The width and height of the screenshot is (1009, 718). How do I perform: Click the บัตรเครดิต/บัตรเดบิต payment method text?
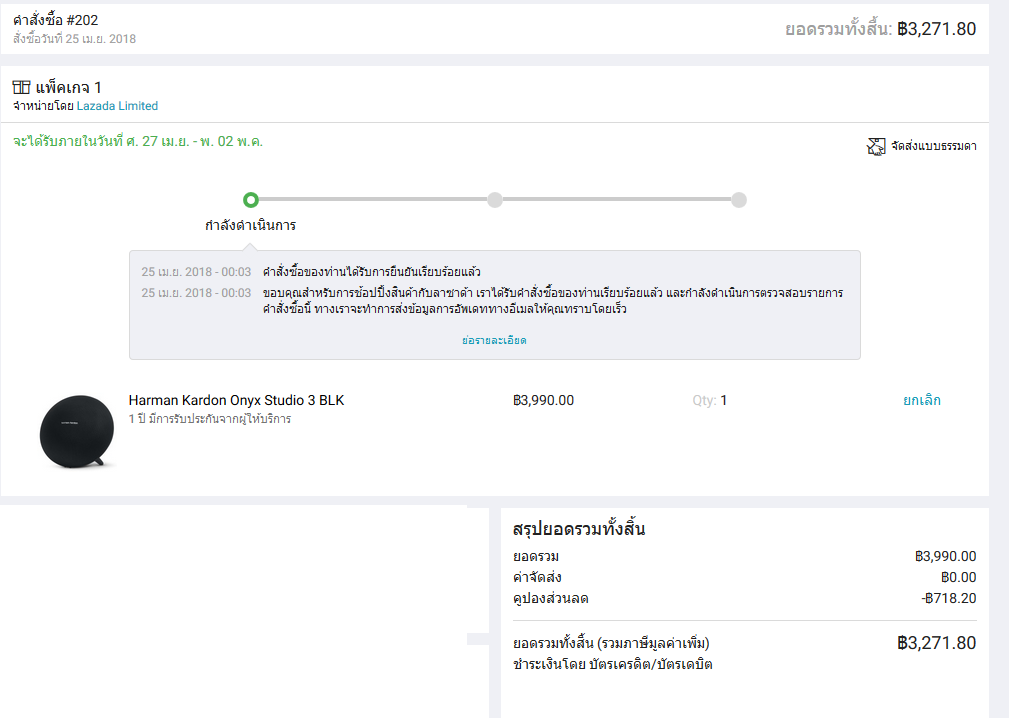click(656, 664)
